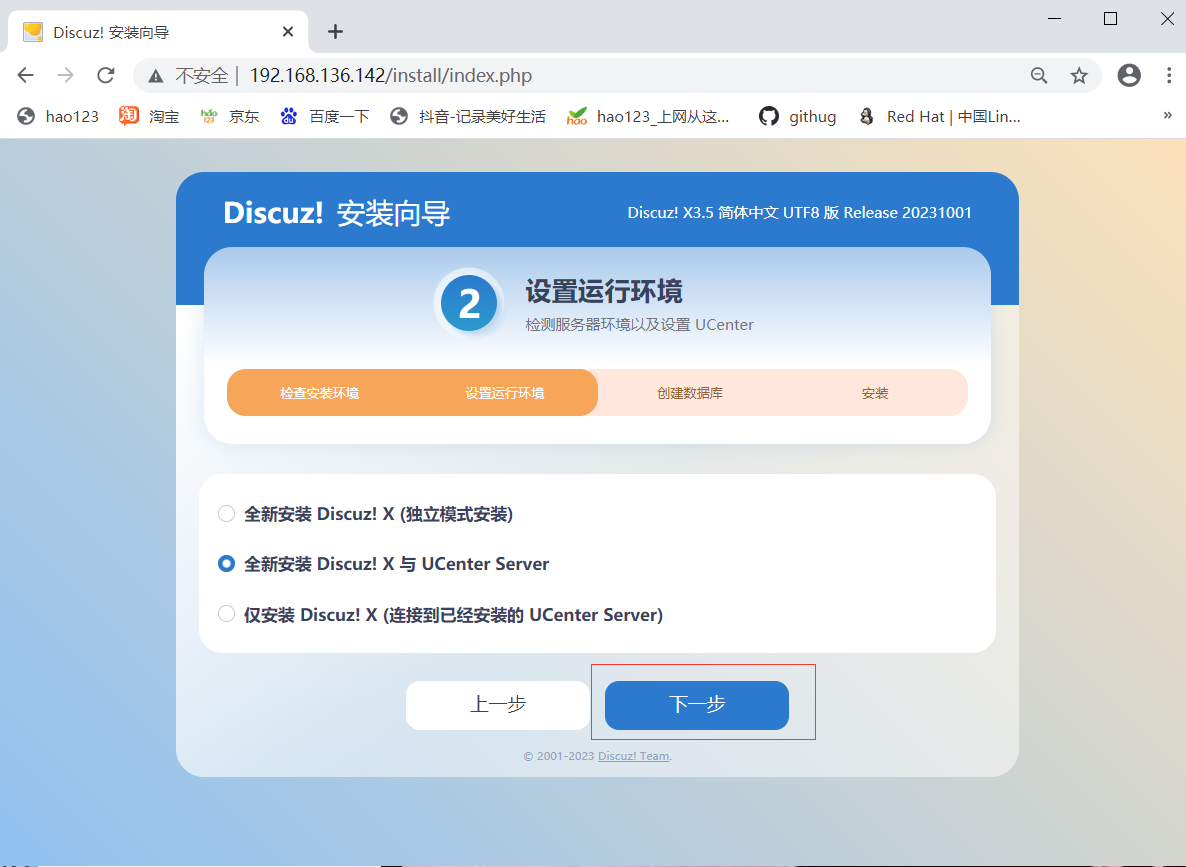Image resolution: width=1186 pixels, height=867 pixels.
Task: Click the 检测服务器环境以及设置 UCenter subtitle
Action: pos(639,325)
